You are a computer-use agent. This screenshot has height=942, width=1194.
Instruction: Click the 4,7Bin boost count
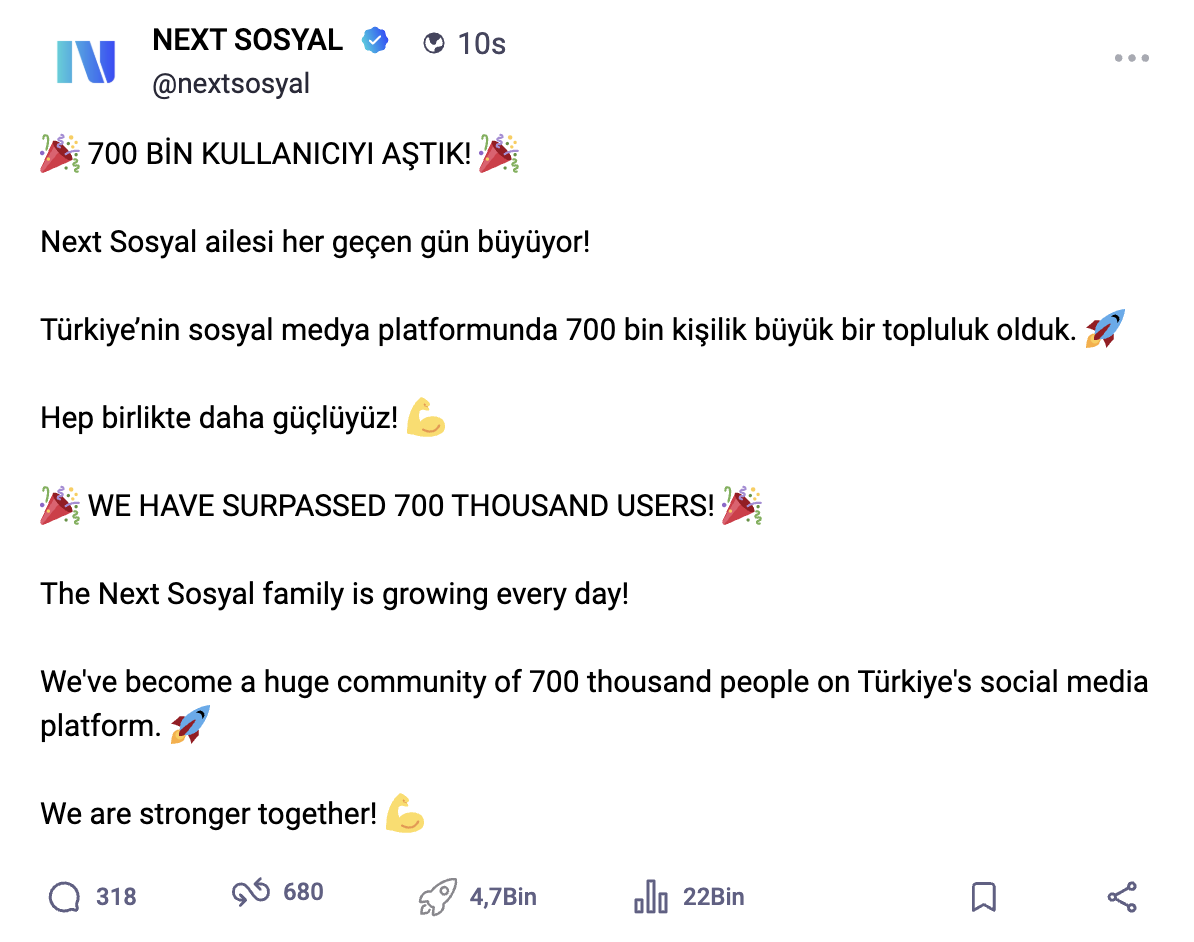tap(503, 897)
